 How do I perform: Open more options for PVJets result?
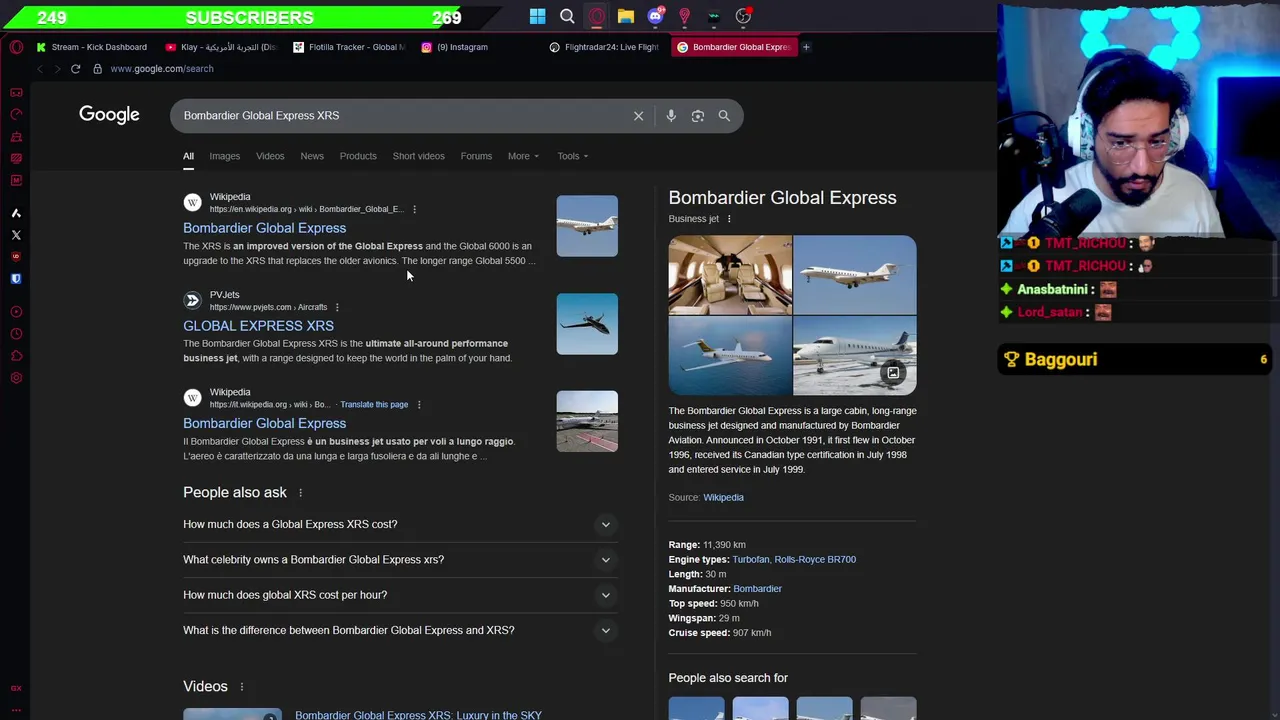337,307
